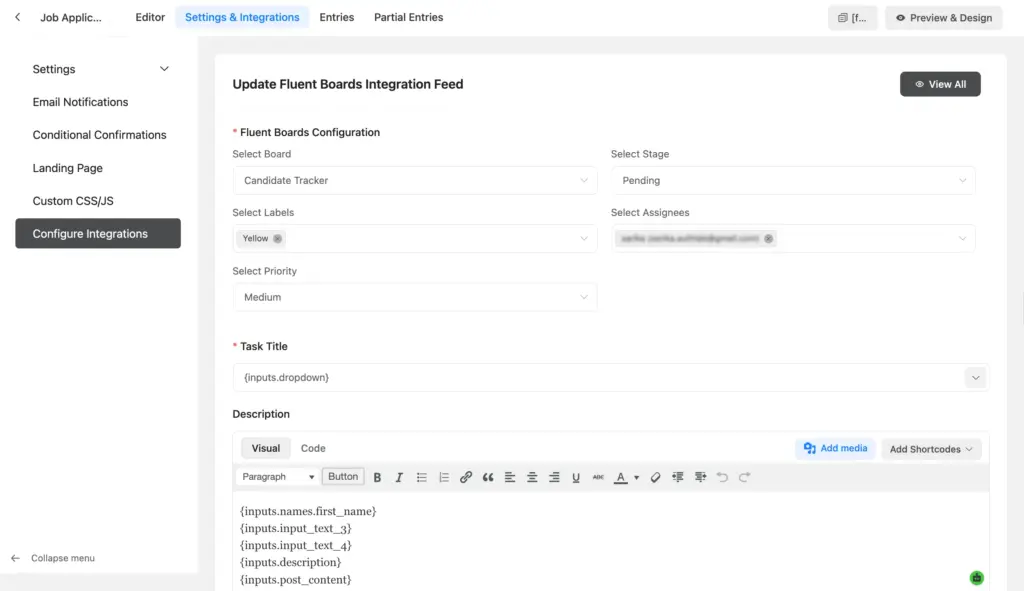Apply strikethrough formatting
The height and width of the screenshot is (591, 1024).
[598, 477]
